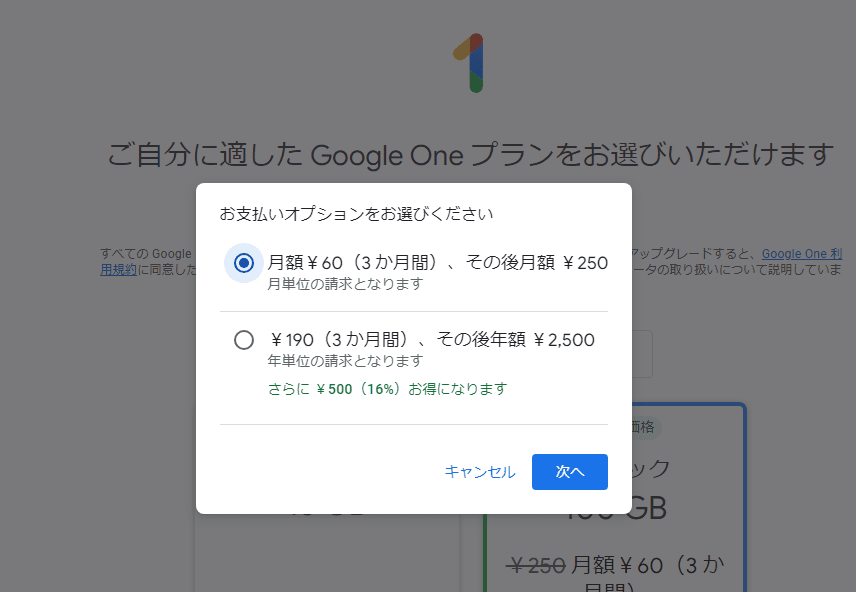This screenshot has height=592, width=856.
Task: Select the monthly ¥60 radio button
Action: click(x=243, y=263)
